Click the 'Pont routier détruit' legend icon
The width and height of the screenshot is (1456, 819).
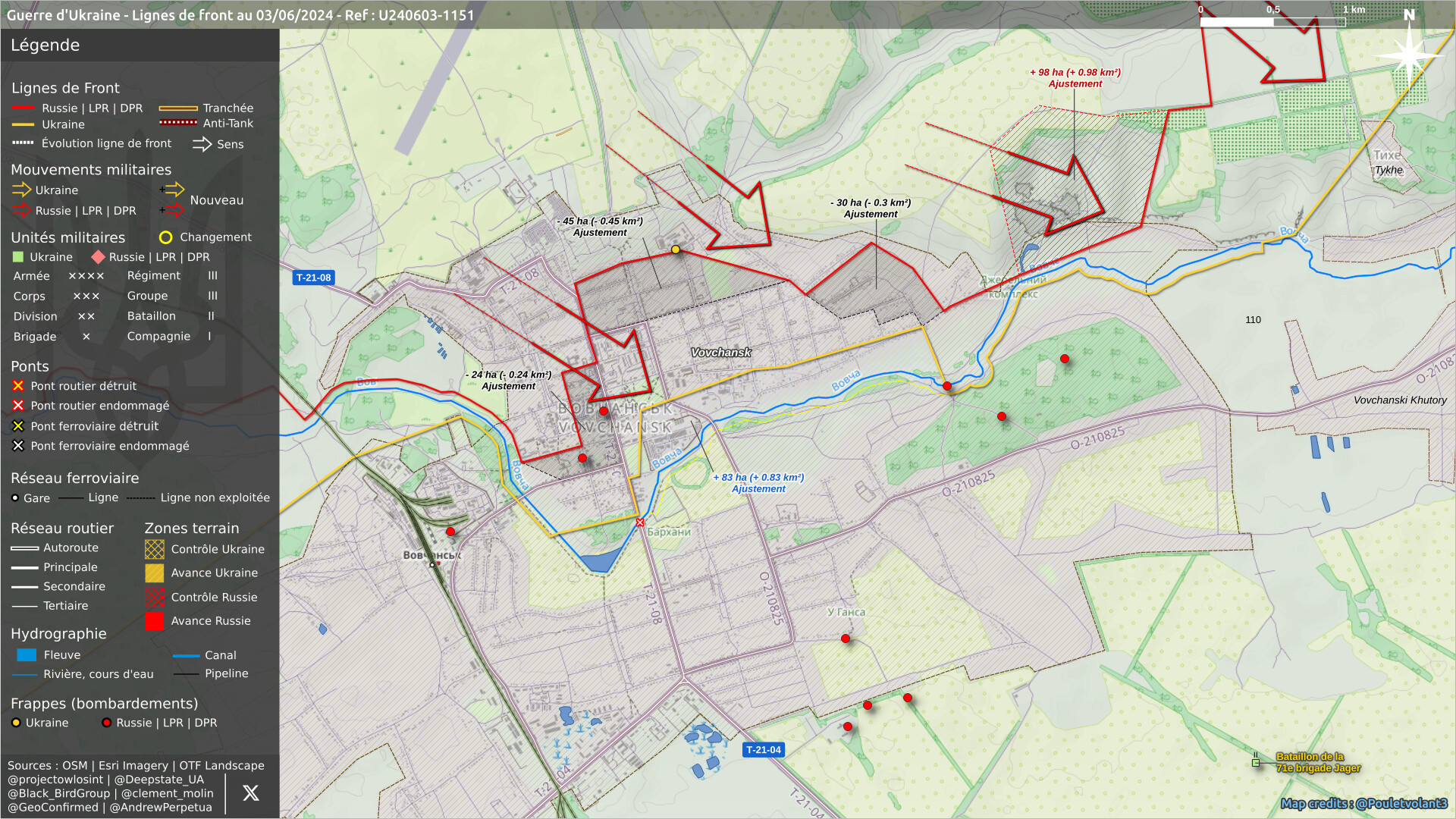pyautogui.click(x=18, y=386)
